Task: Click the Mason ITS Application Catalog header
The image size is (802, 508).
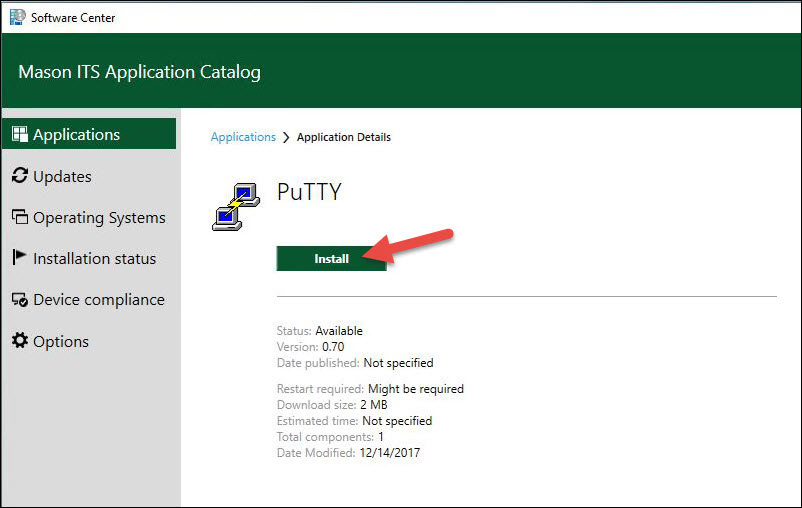Action: pos(139,72)
